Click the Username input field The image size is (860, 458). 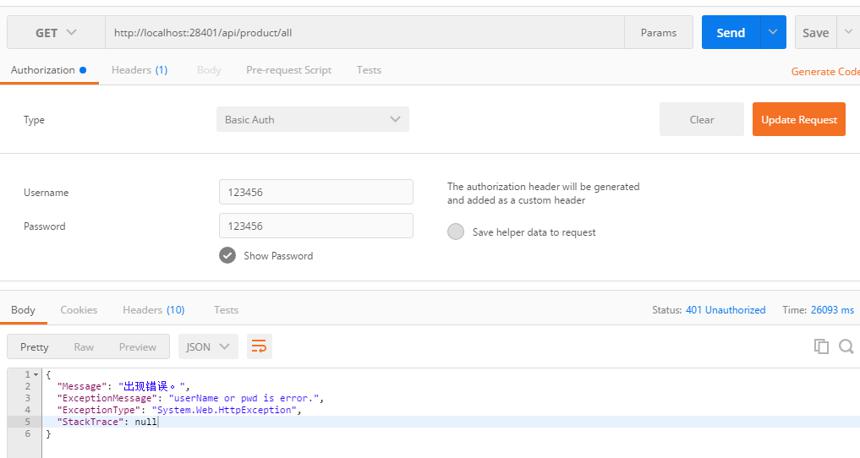coord(316,192)
